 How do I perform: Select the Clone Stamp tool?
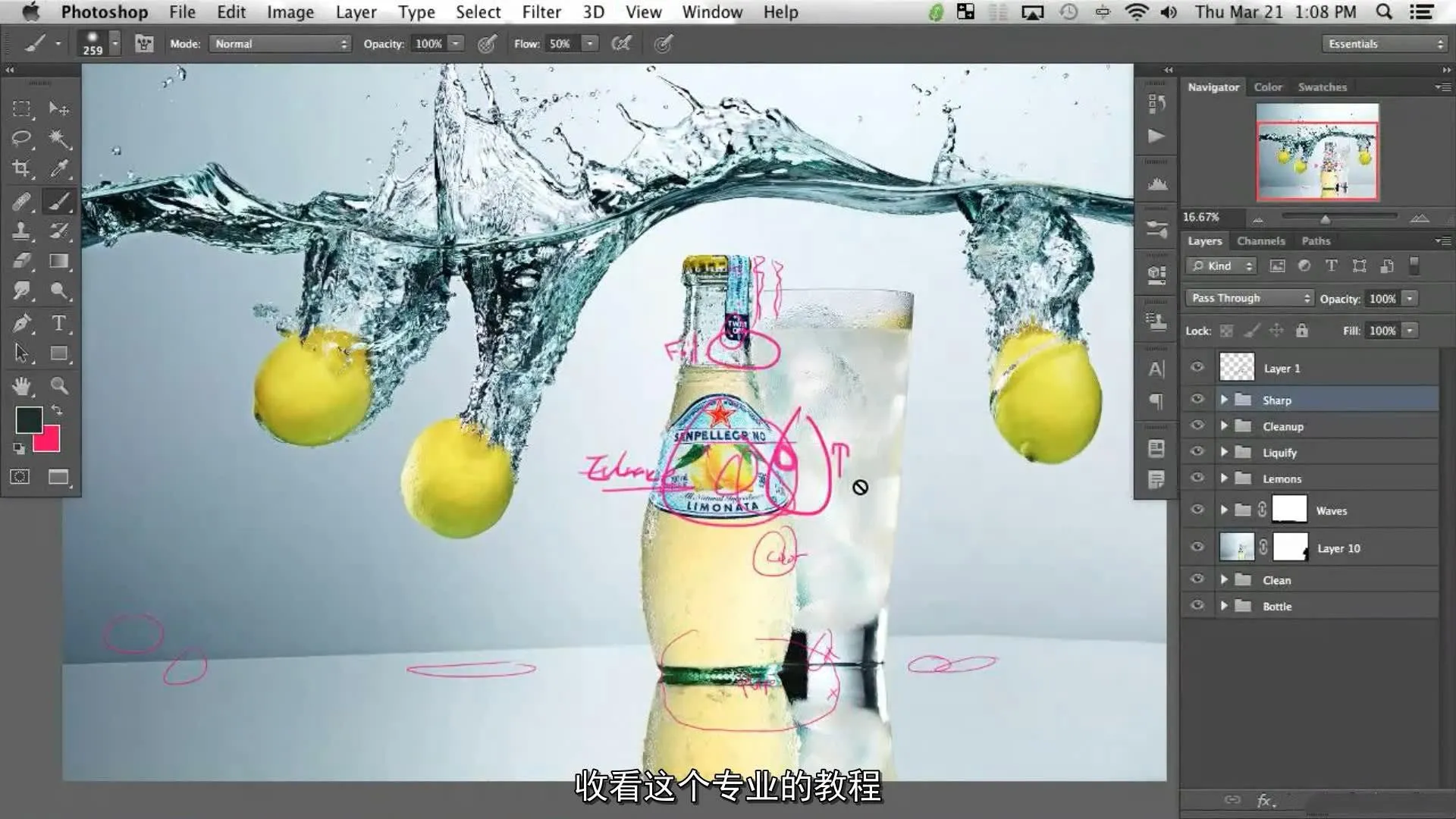coord(22,231)
